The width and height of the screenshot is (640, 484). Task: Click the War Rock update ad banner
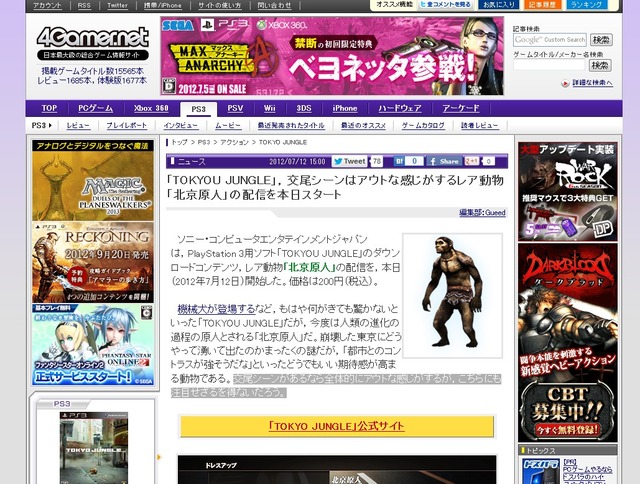567,191
